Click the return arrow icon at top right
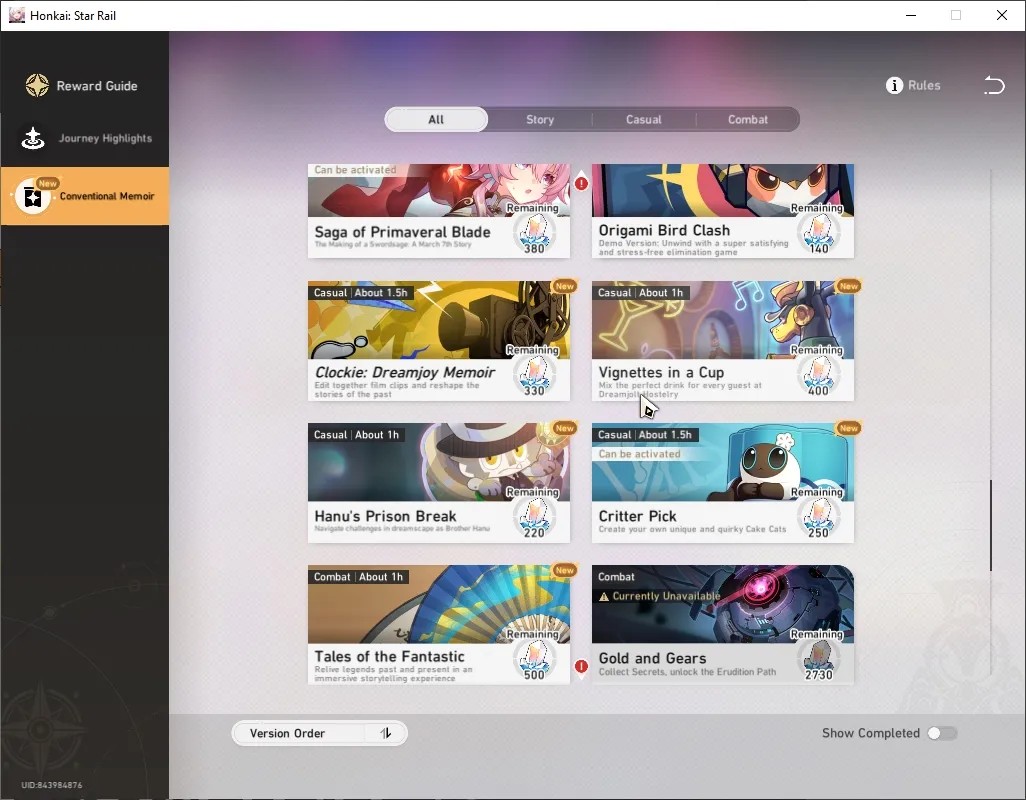Viewport: 1026px width, 800px height. pyautogui.click(x=994, y=85)
